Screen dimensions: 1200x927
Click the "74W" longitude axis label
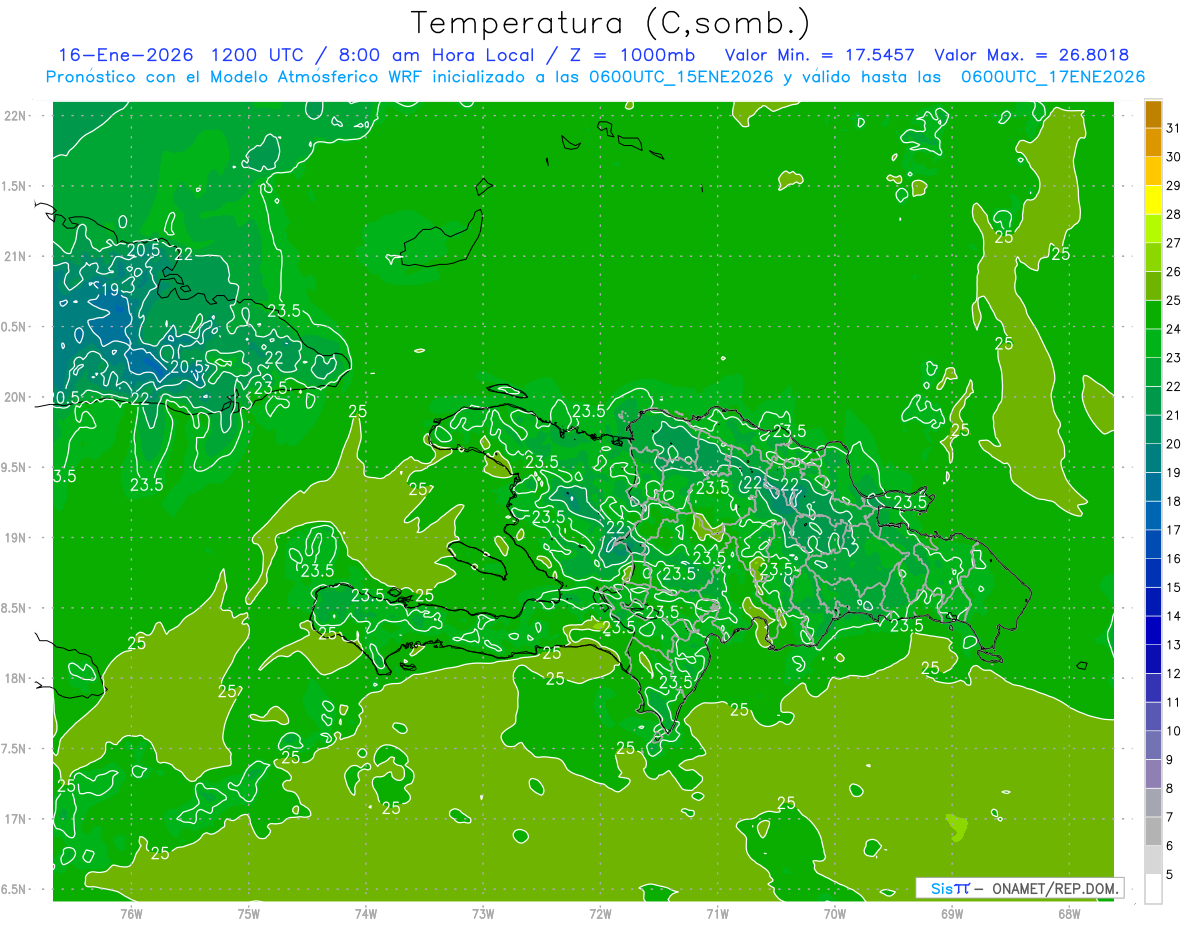coord(366,914)
